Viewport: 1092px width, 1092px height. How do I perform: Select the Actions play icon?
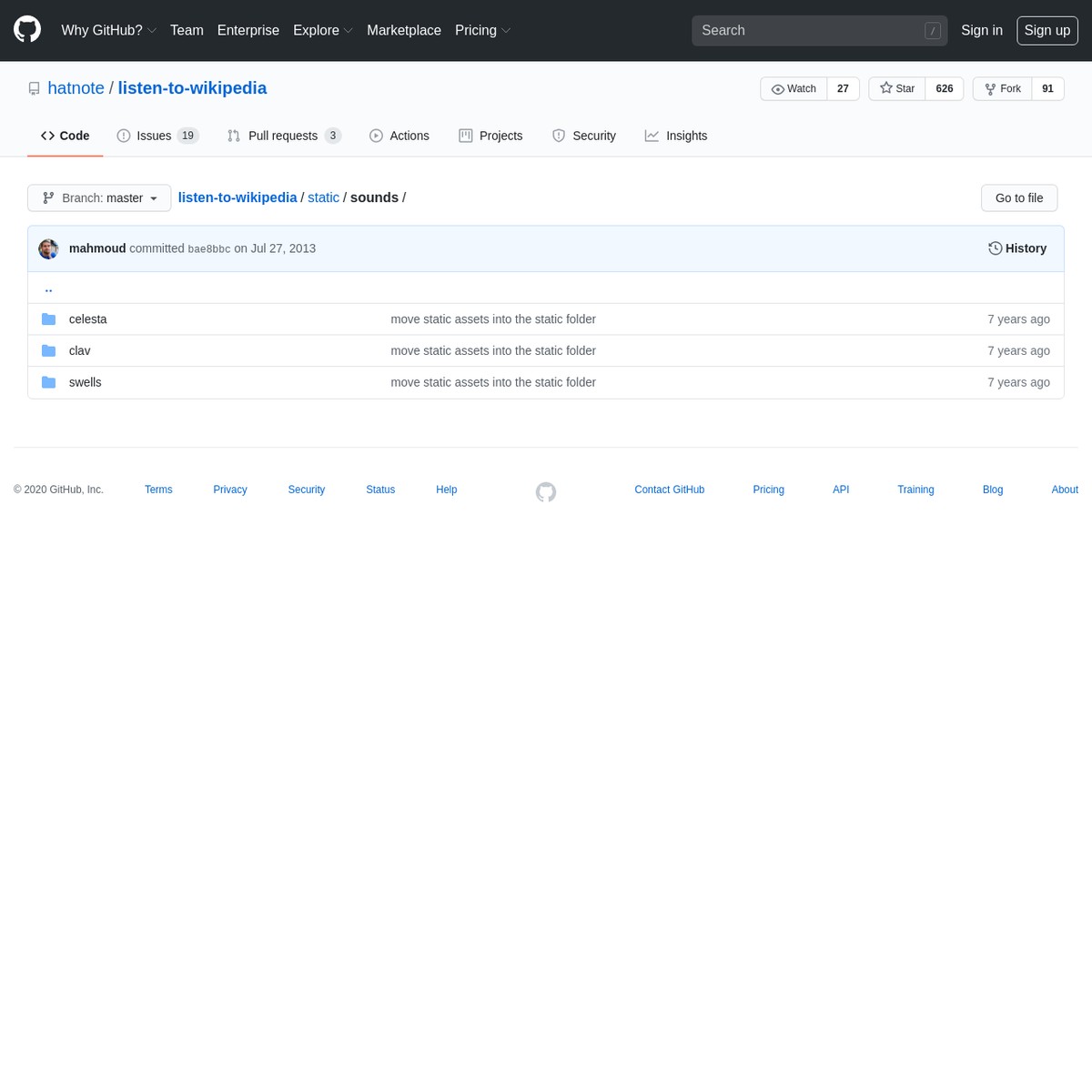coord(376,135)
